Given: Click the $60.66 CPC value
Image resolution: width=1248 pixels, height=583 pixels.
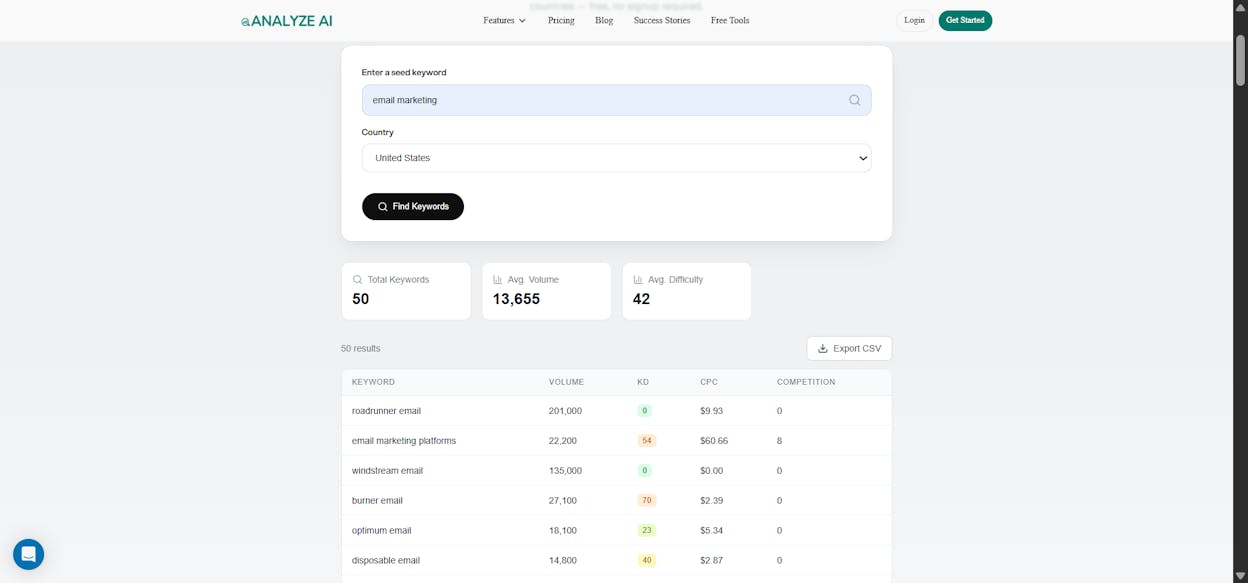Looking at the screenshot, I should 714,441.
